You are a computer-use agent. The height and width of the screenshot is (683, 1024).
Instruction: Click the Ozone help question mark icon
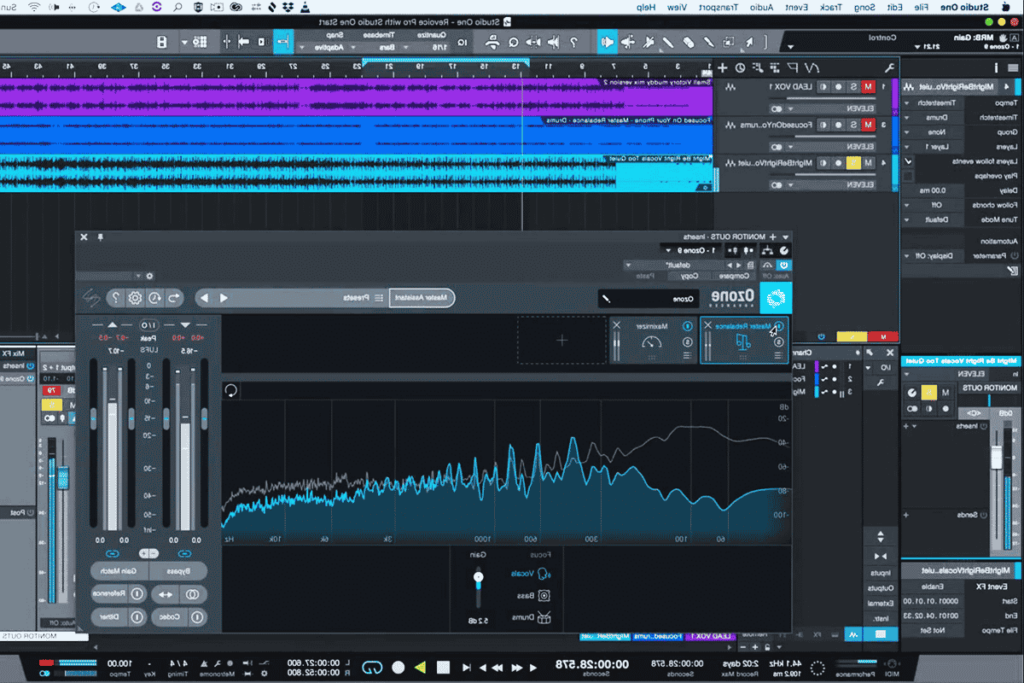click(116, 298)
